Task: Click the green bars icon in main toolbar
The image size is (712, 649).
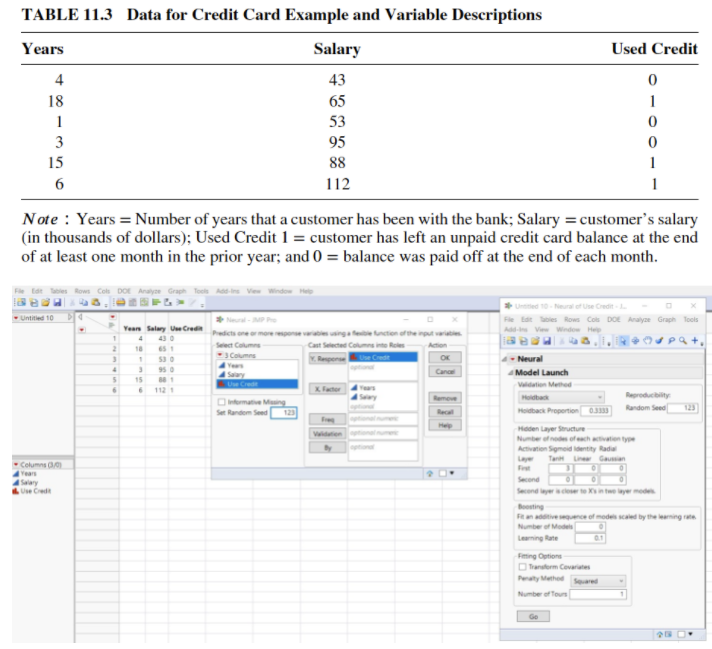Action: click(x=156, y=302)
